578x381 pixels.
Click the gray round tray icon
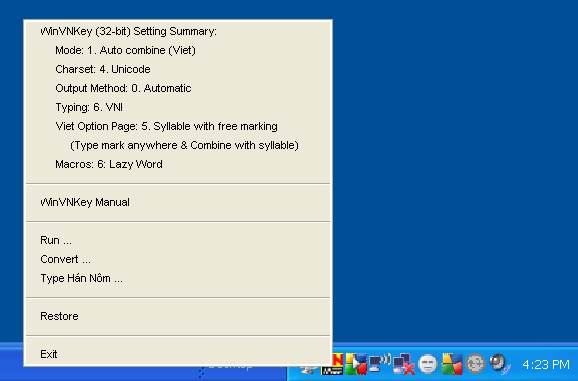point(476,364)
